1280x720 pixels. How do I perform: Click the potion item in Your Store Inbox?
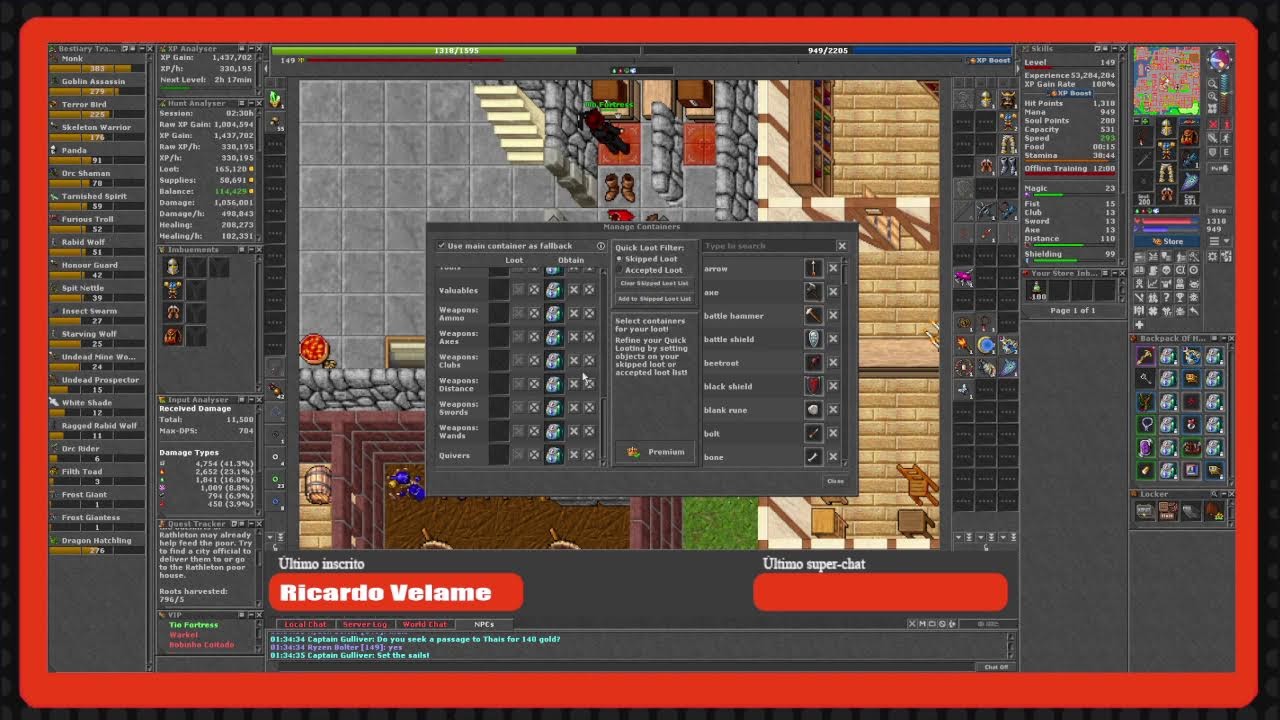pos(1035,290)
